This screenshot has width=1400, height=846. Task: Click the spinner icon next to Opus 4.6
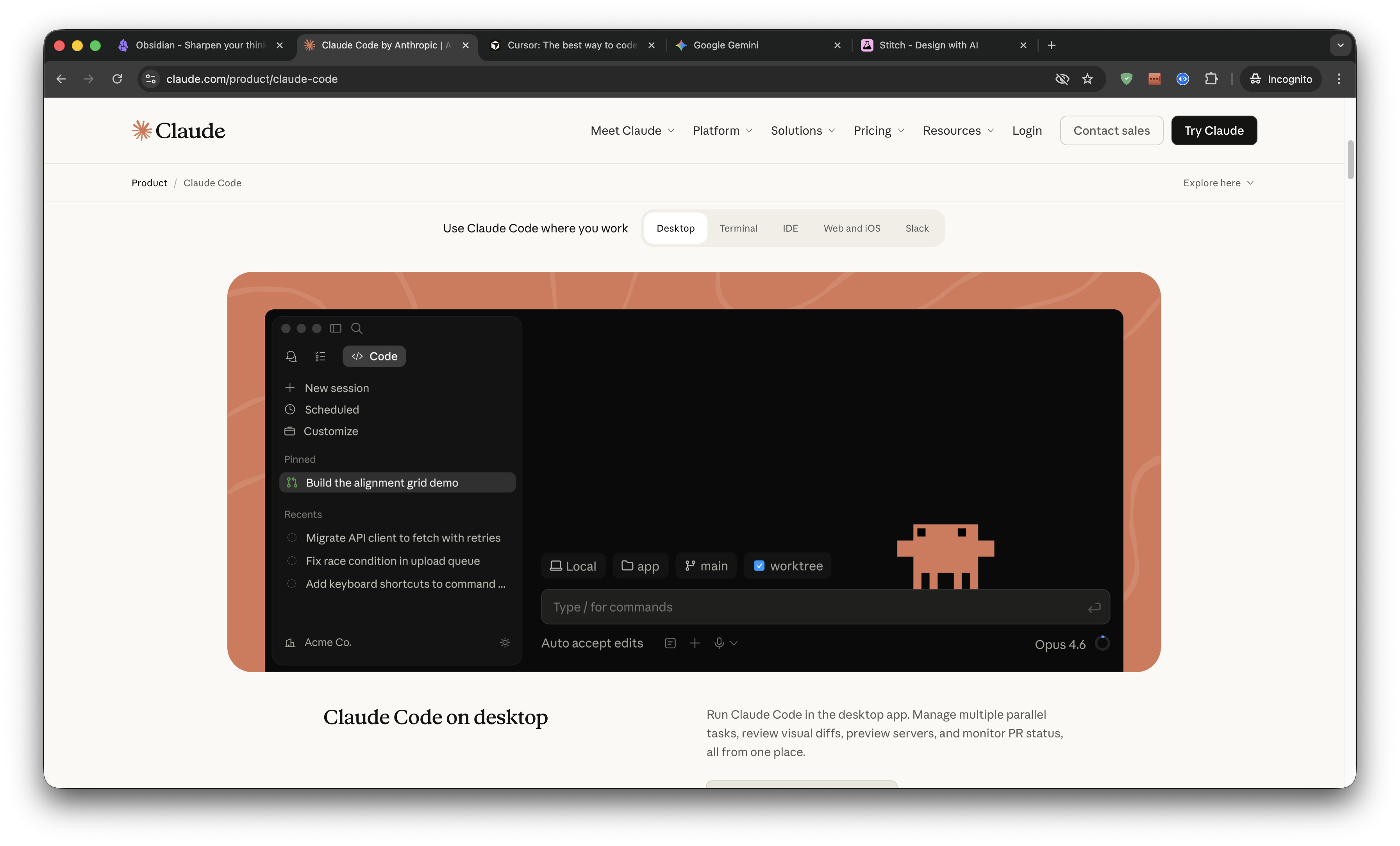[1102, 643]
